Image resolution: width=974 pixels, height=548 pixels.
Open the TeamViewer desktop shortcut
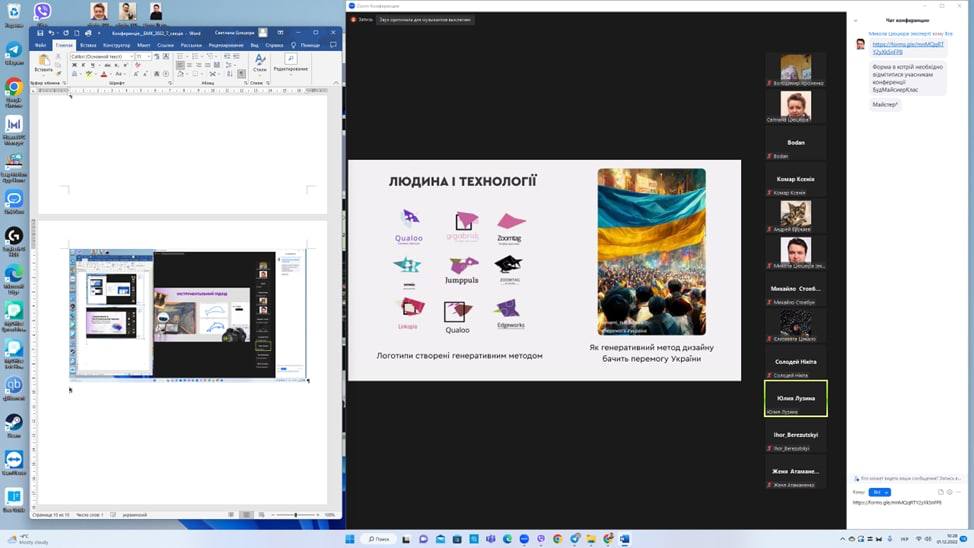[14, 463]
